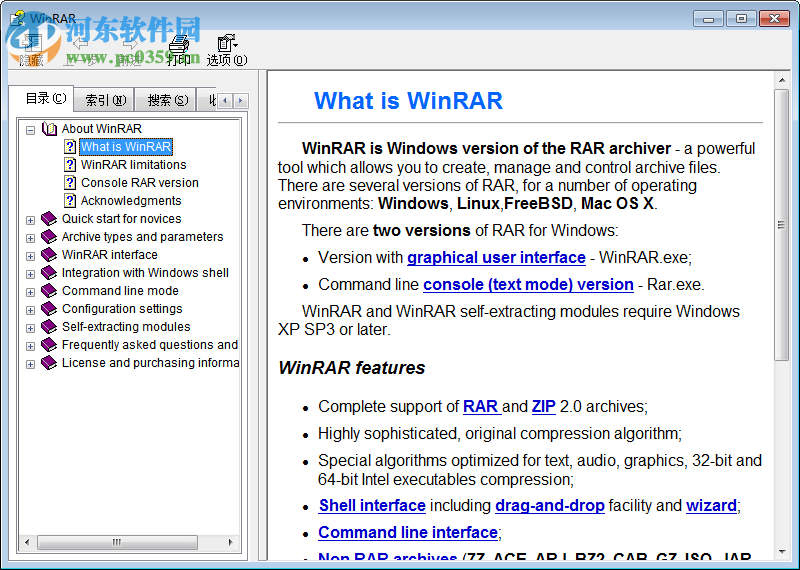Click the book icon for Configuration settings
The width and height of the screenshot is (800, 570).
coord(49,309)
